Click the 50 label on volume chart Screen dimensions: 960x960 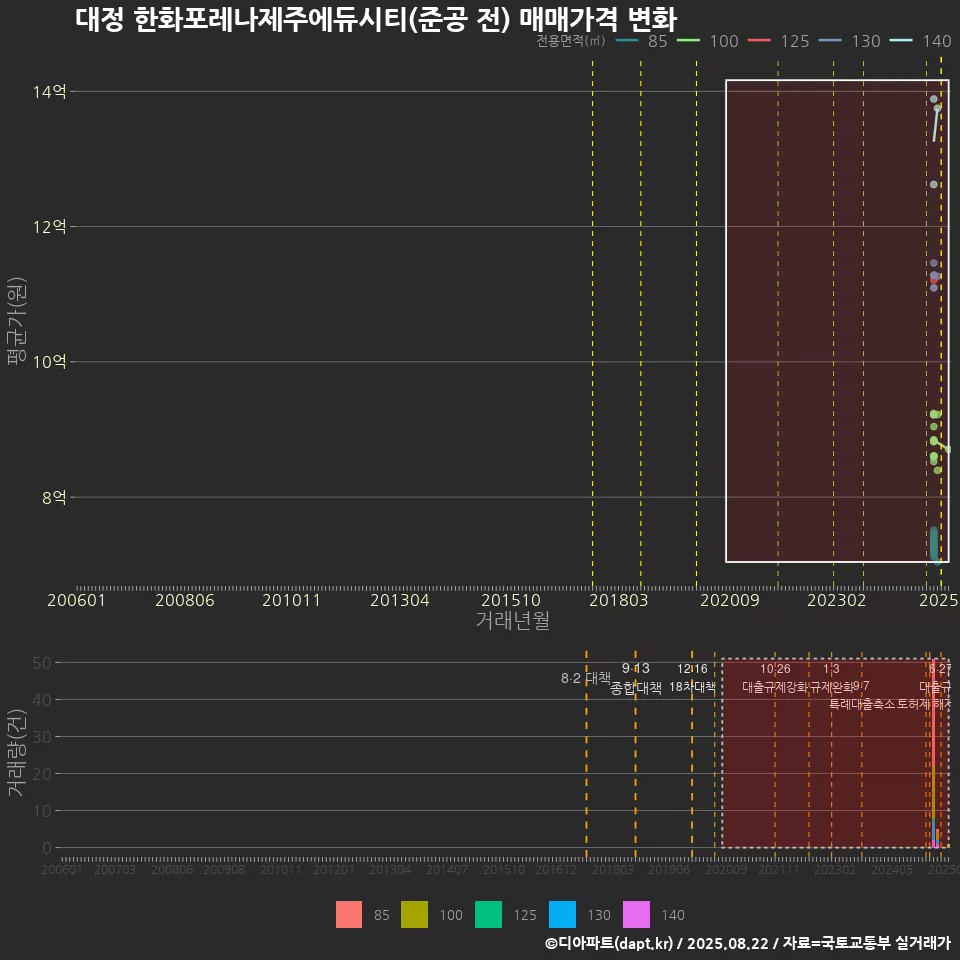[42, 663]
